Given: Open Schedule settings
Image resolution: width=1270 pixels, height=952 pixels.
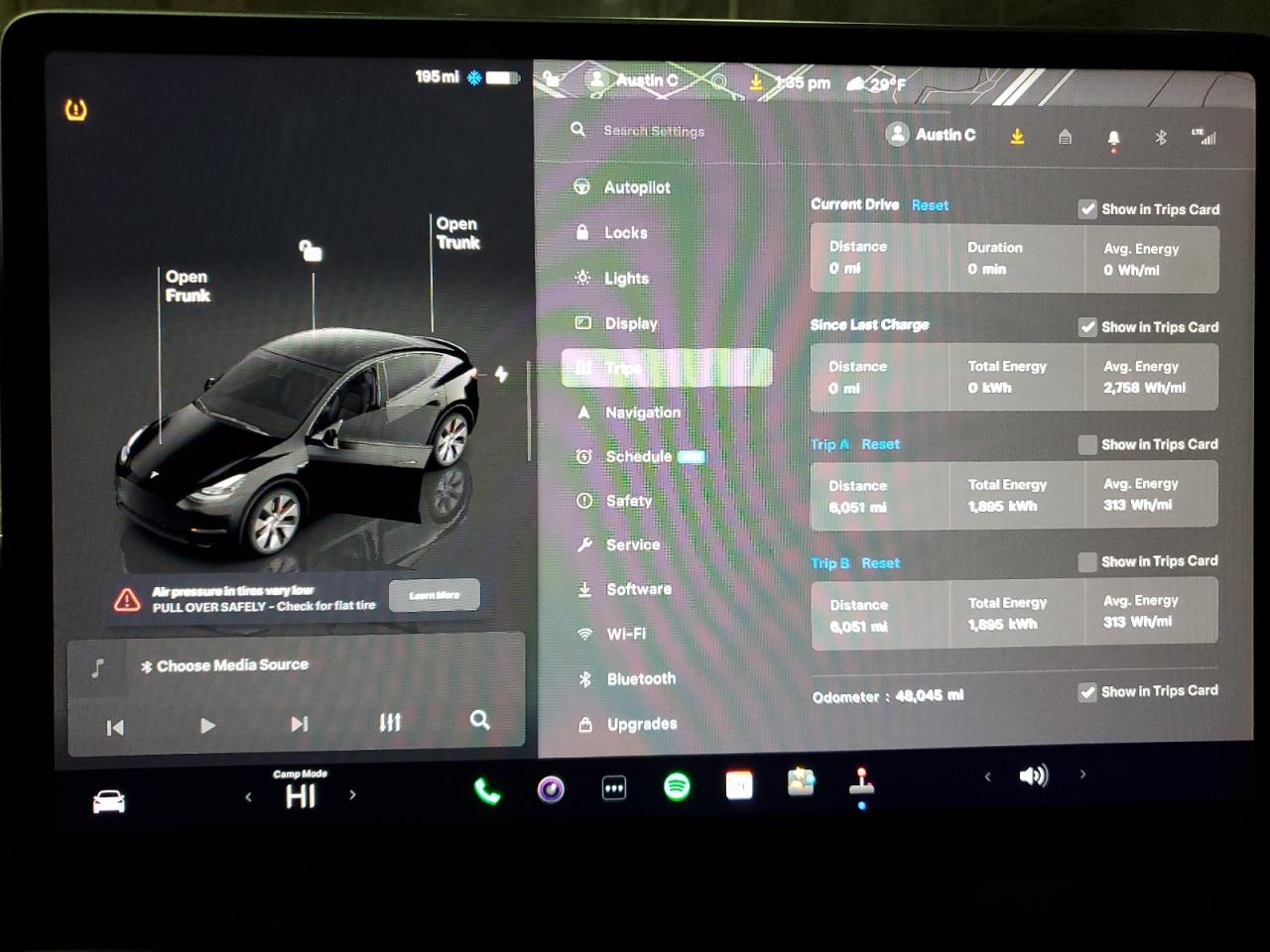Looking at the screenshot, I should pyautogui.click(x=640, y=457).
